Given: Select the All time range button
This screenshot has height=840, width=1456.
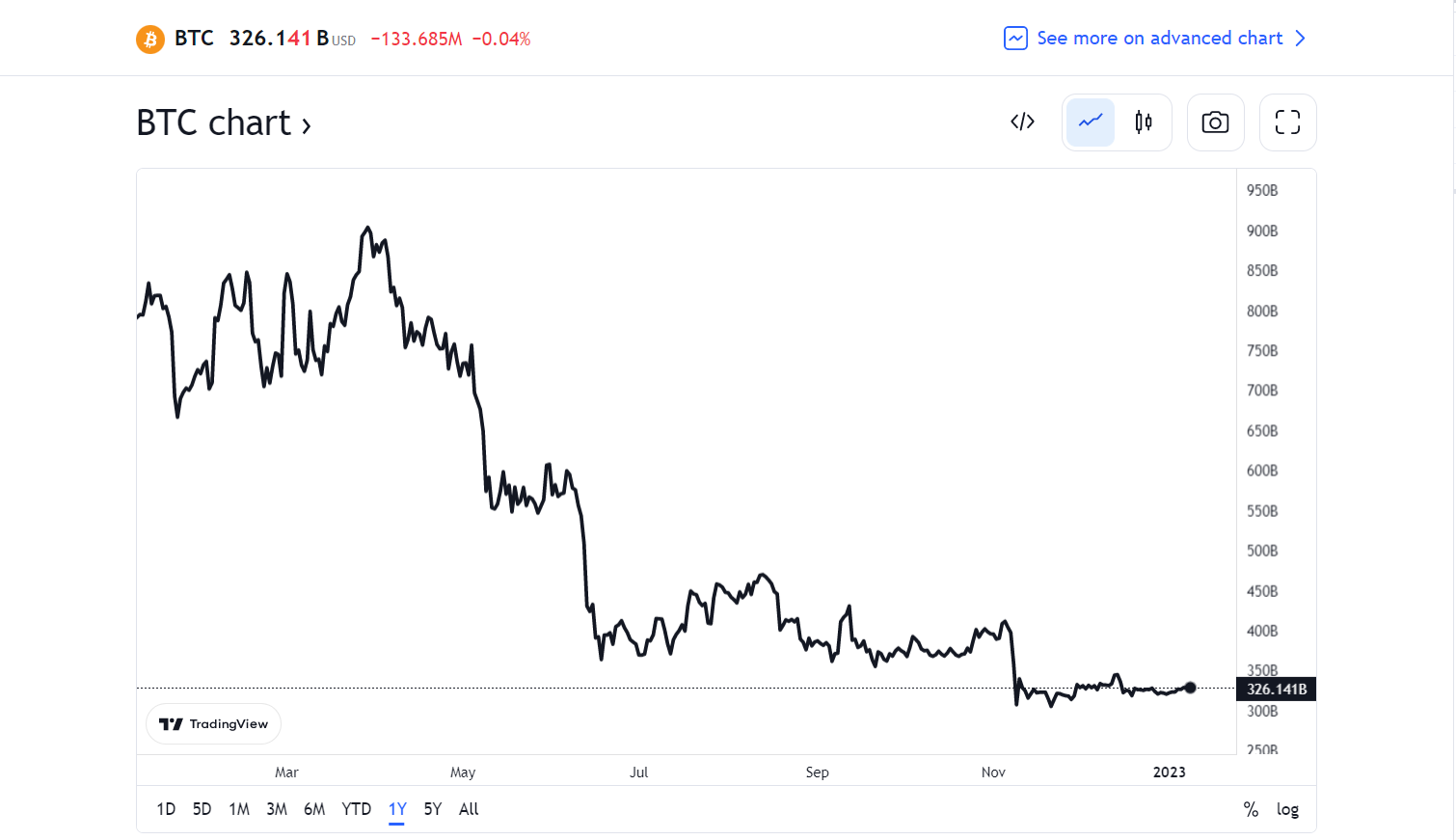Looking at the screenshot, I should click(x=469, y=809).
